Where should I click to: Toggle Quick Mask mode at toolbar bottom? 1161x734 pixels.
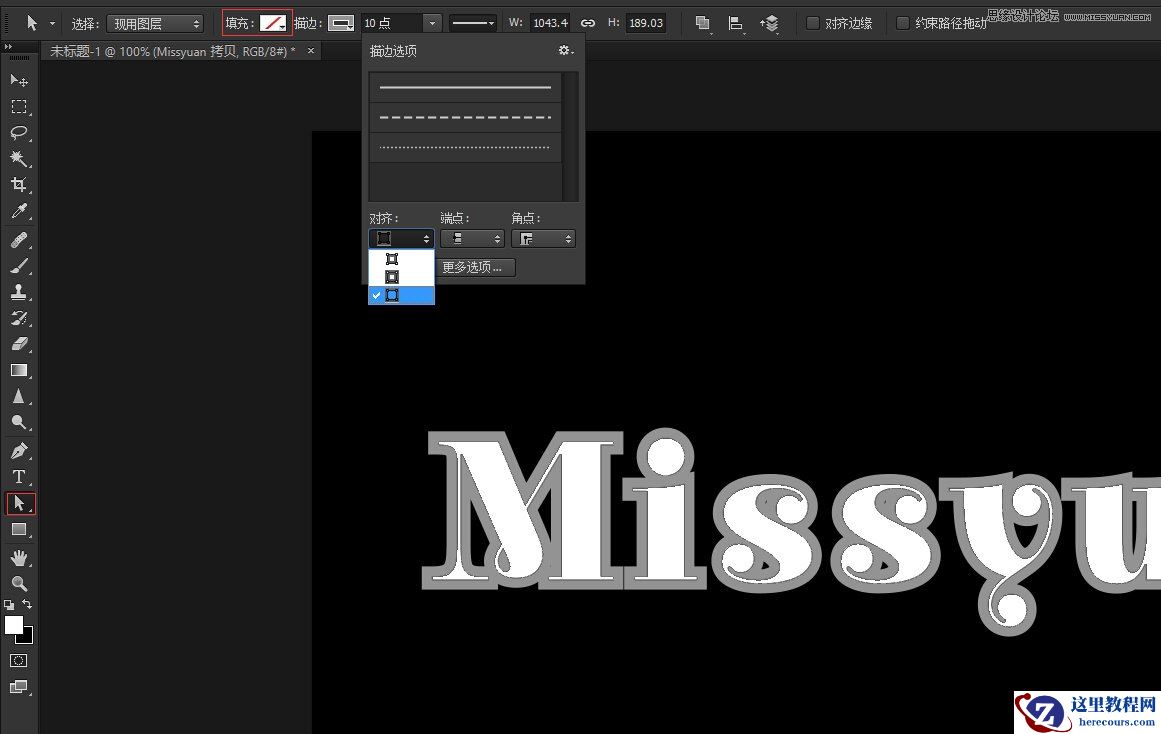[x=18, y=660]
